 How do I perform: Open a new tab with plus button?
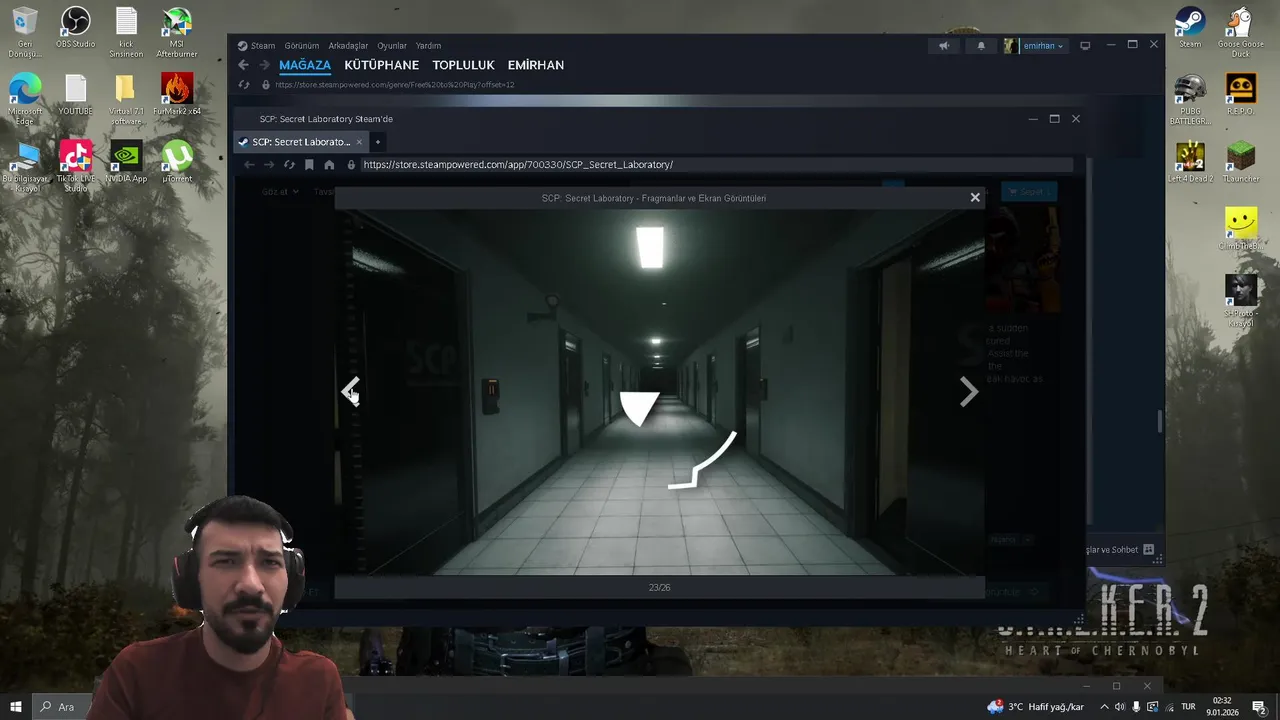377,142
